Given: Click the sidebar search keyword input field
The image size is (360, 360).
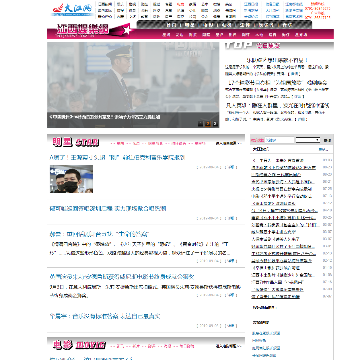Looking at the screenshot, I should coord(280,140).
